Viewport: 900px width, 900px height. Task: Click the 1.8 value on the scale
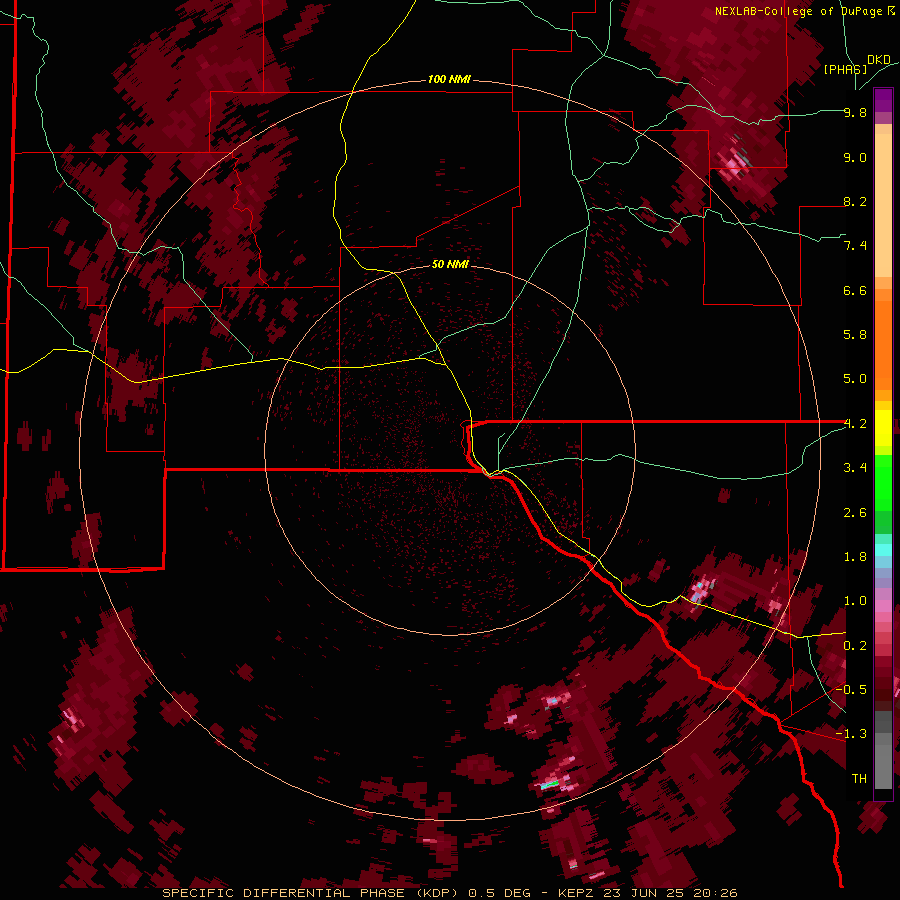[x=855, y=557]
